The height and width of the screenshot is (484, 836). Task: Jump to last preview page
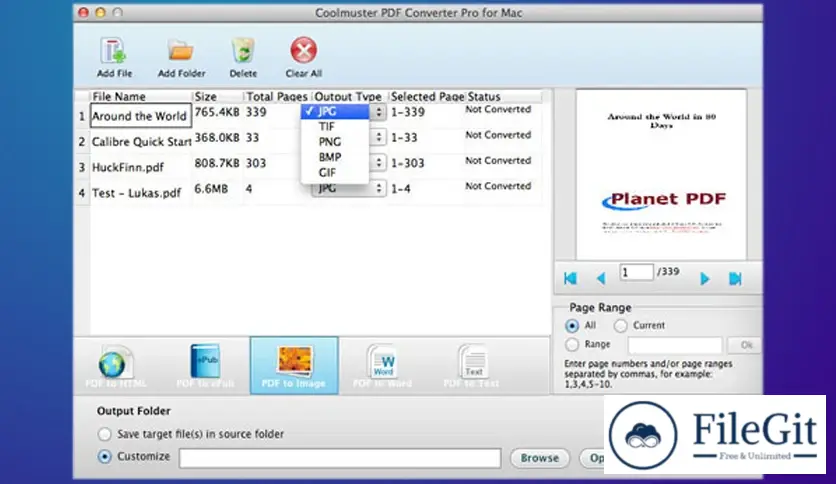pos(735,278)
